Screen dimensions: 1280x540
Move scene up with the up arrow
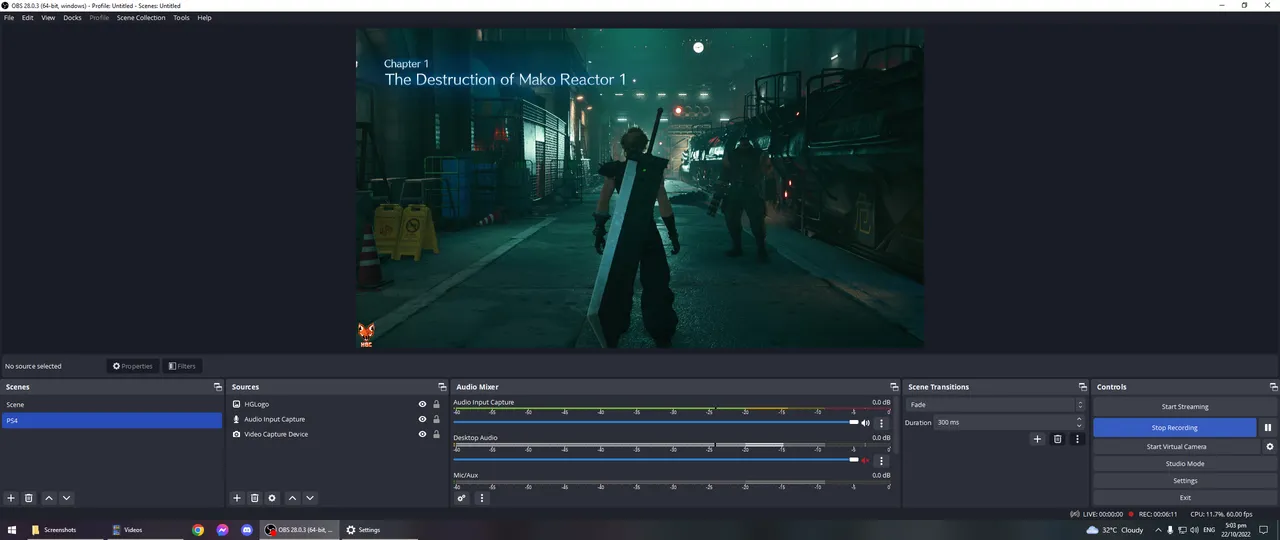coord(48,498)
